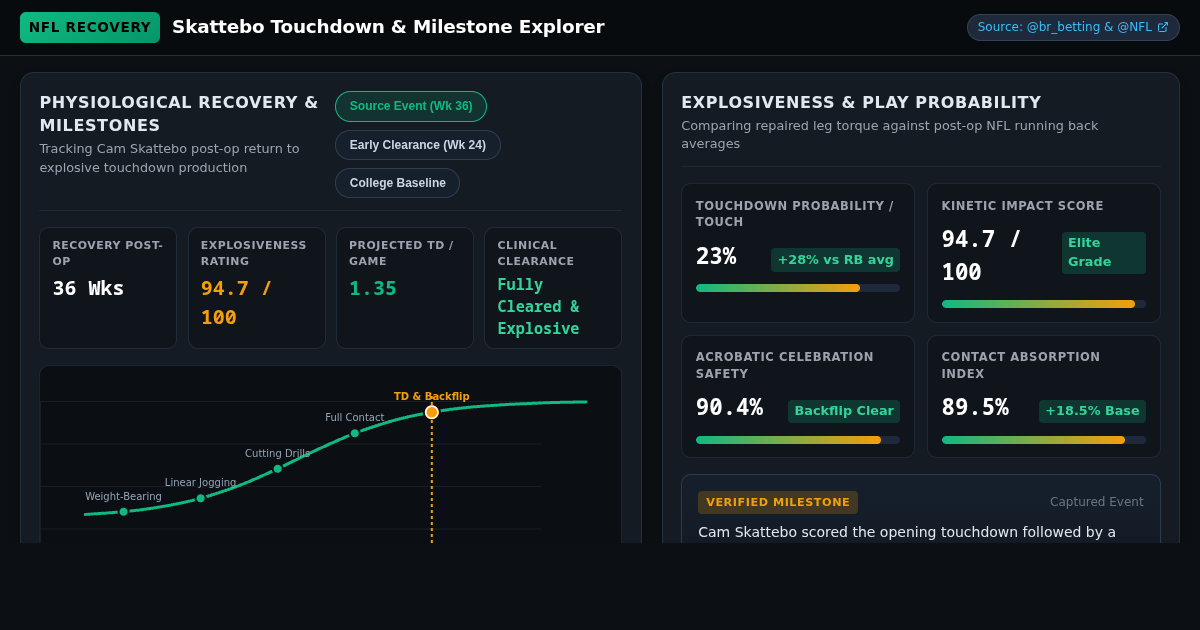
Task: Switch to the College Baseline view
Action: (x=397, y=183)
